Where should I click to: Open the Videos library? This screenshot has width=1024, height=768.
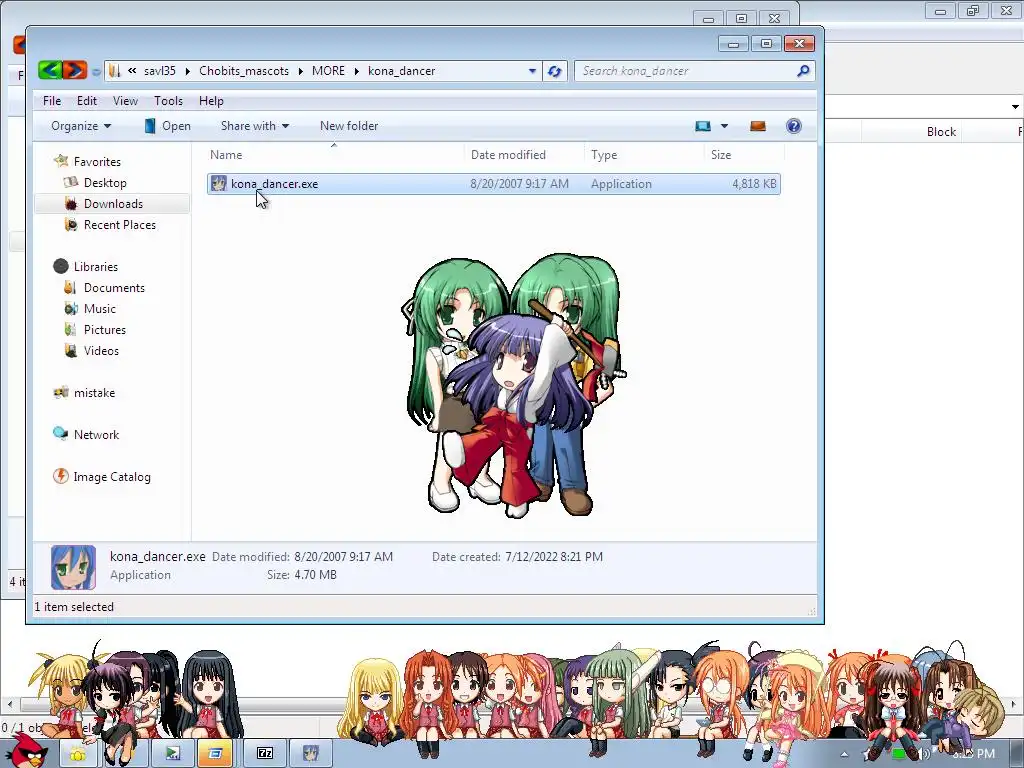pos(101,351)
